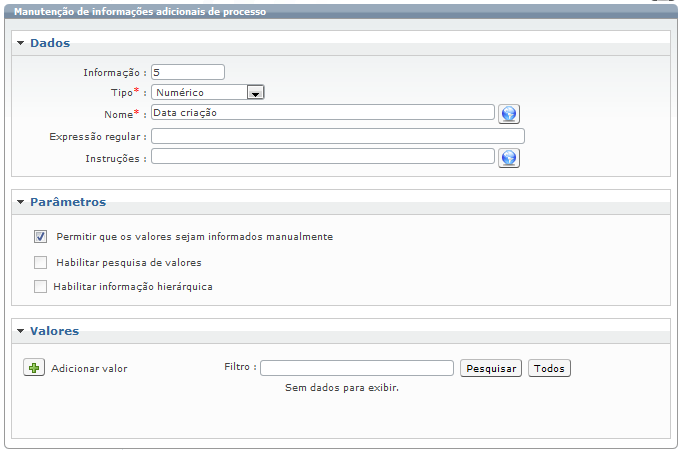This screenshot has height=453, width=682.
Task: Click into the Instruções text field
Action: coord(323,156)
